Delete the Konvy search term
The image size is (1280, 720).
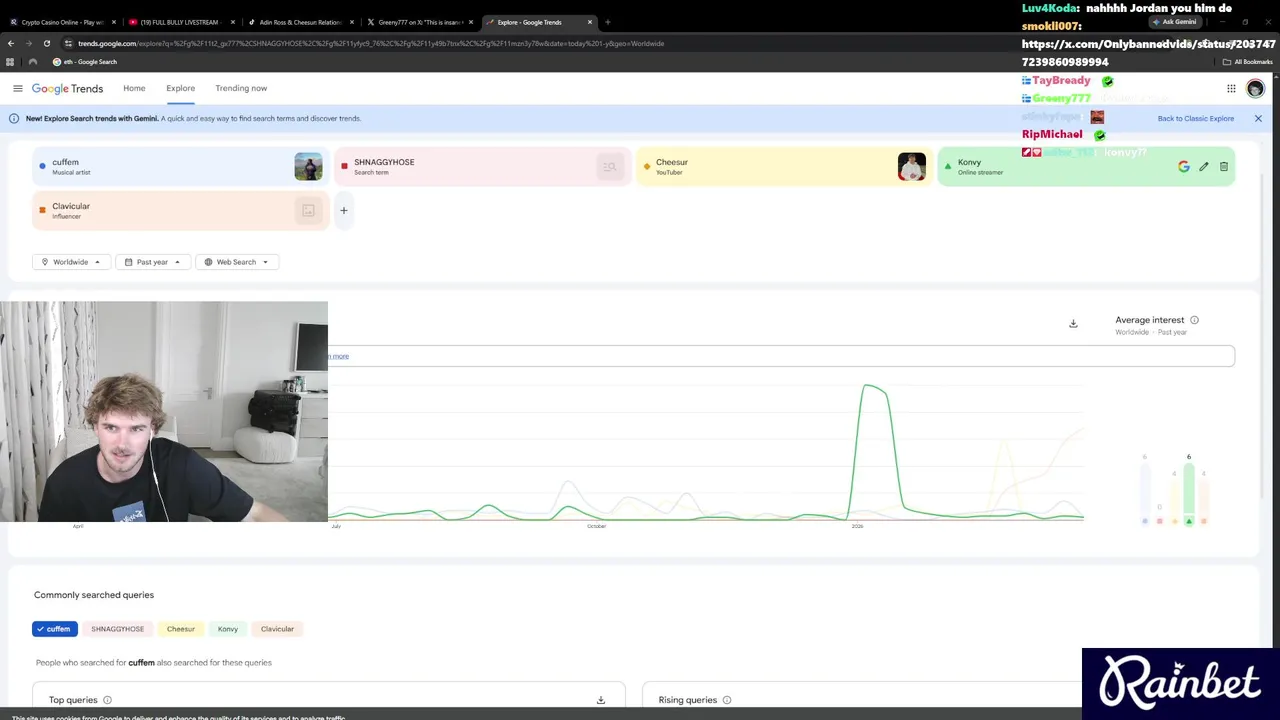[1224, 167]
